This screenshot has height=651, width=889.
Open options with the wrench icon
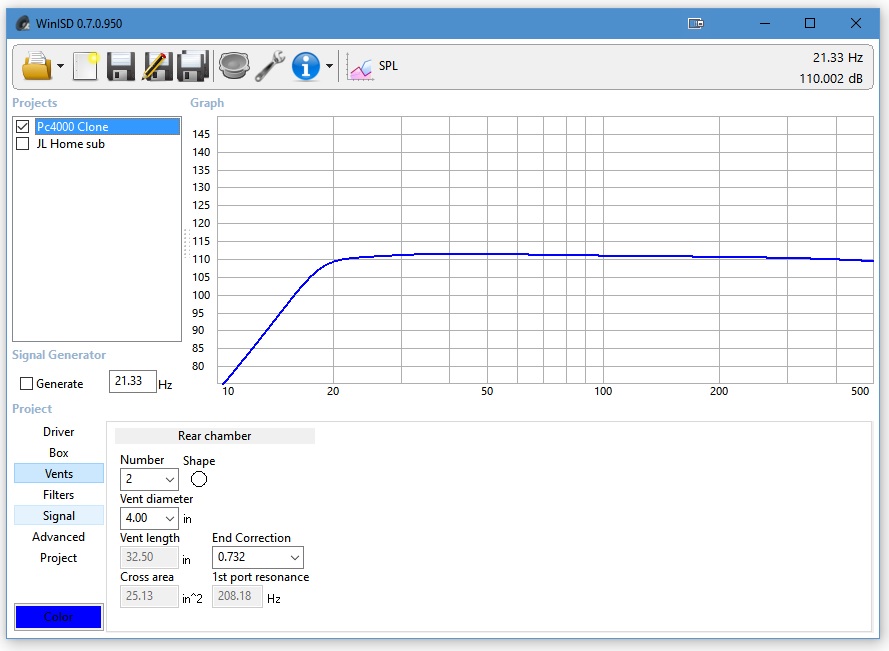pyautogui.click(x=270, y=66)
